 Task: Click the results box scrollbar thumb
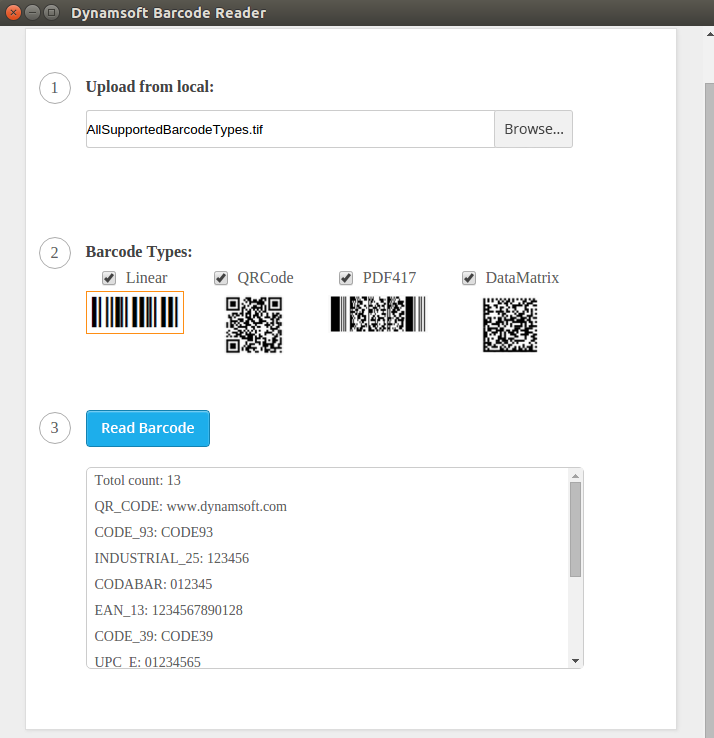(x=575, y=528)
